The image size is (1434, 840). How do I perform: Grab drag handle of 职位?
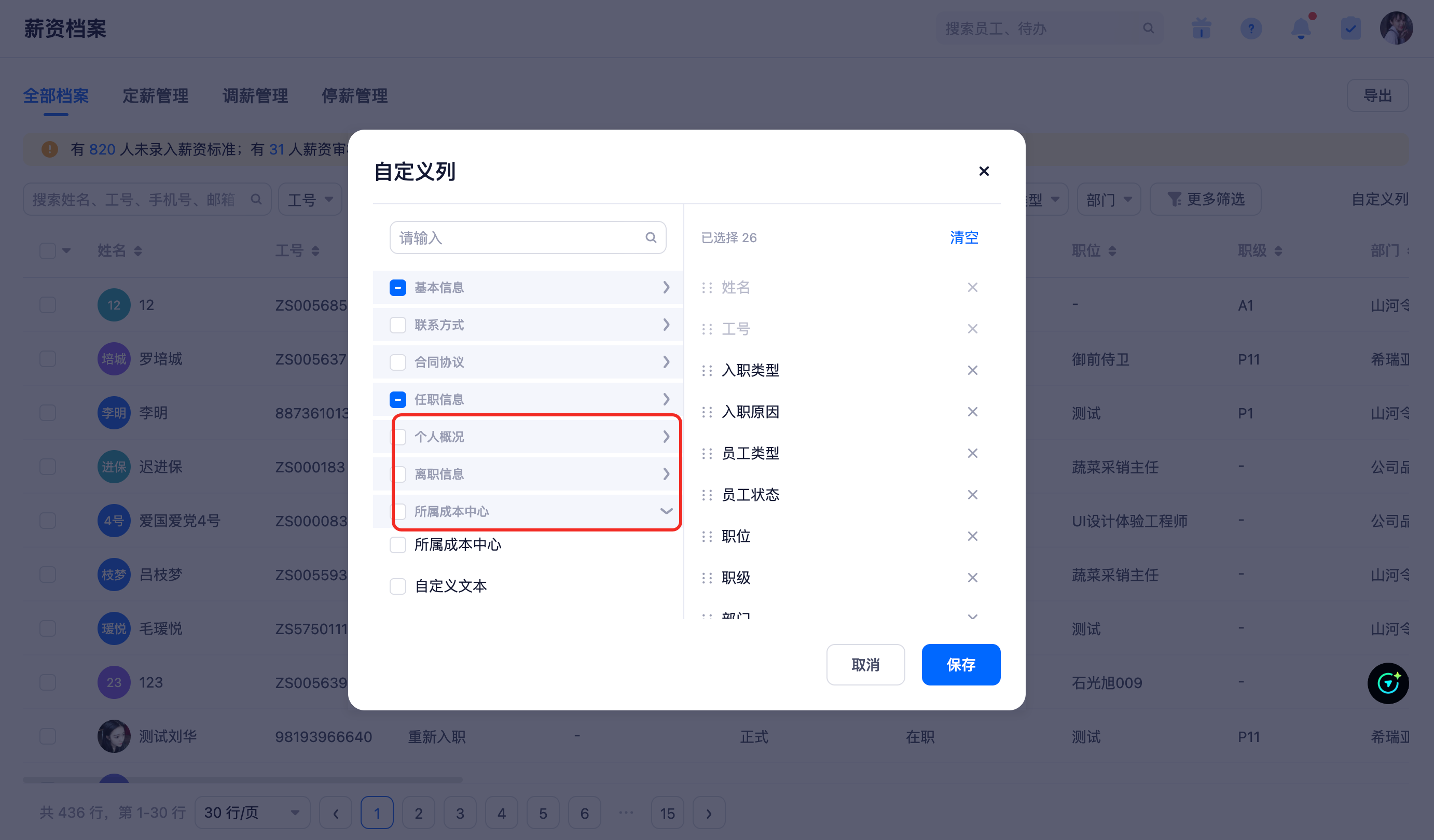point(707,537)
